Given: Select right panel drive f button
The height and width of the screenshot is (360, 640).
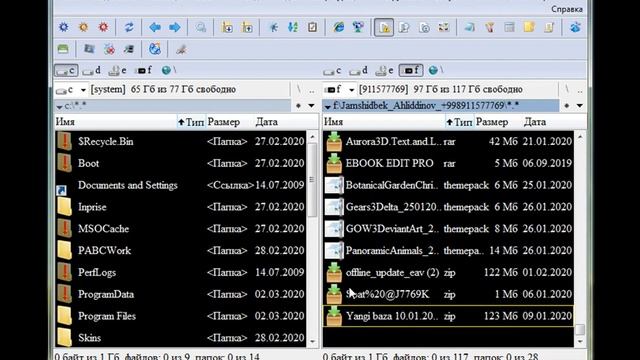Looking at the screenshot, I should pos(411,71).
